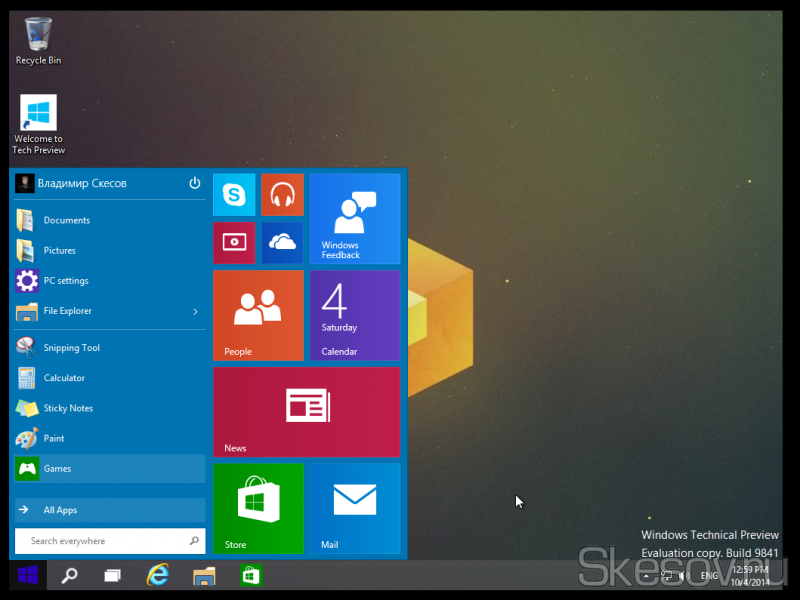Open the Windows Feedback tile
The height and width of the screenshot is (600, 800).
pyautogui.click(x=354, y=217)
